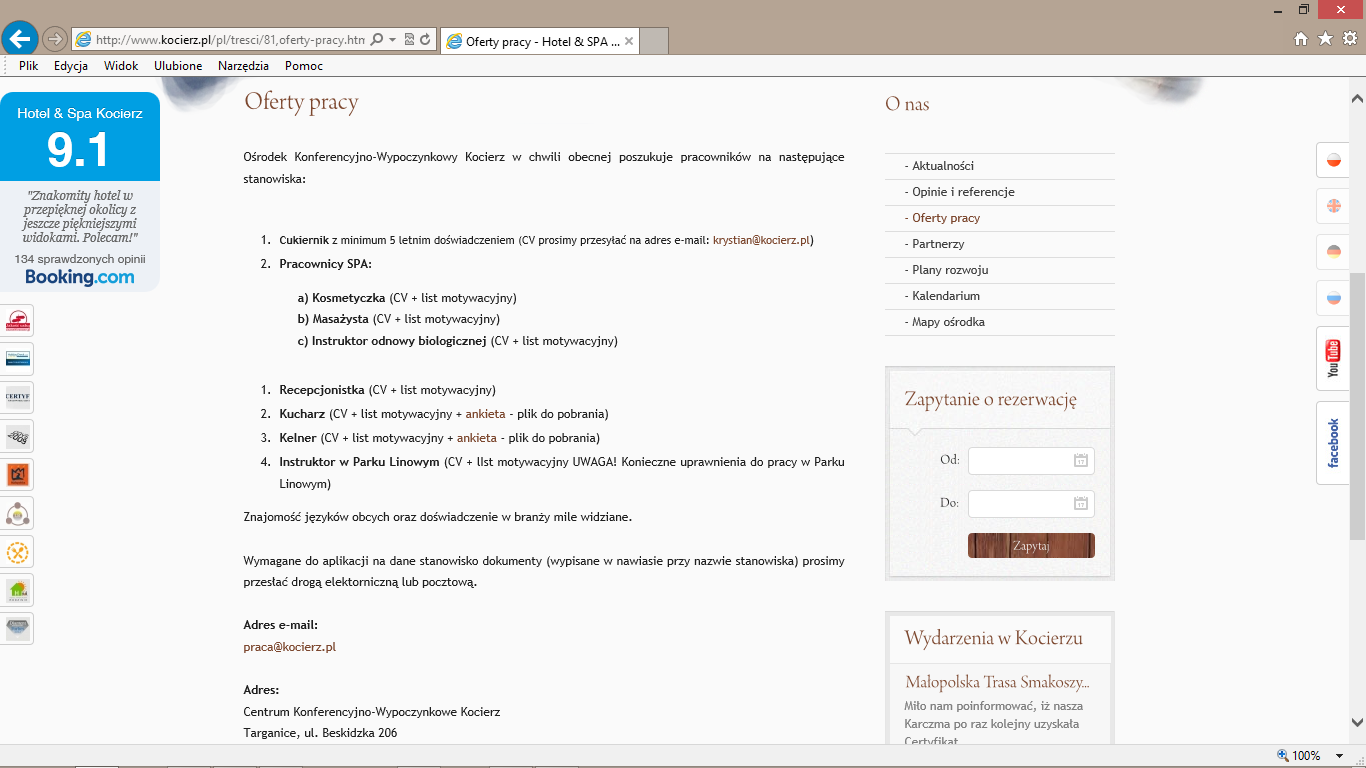Viewport: 1366px width, 768px height.
Task: Open calendar picker for Od date
Action: tap(1081, 460)
